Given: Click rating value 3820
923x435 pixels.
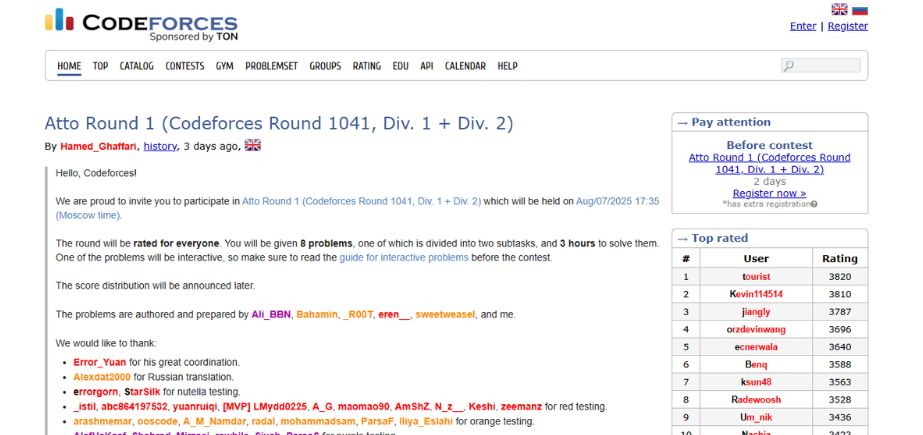Looking at the screenshot, I should click(840, 277).
